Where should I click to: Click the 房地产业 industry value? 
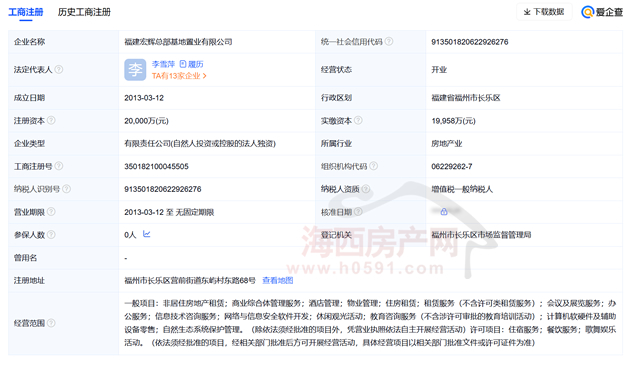(x=447, y=144)
